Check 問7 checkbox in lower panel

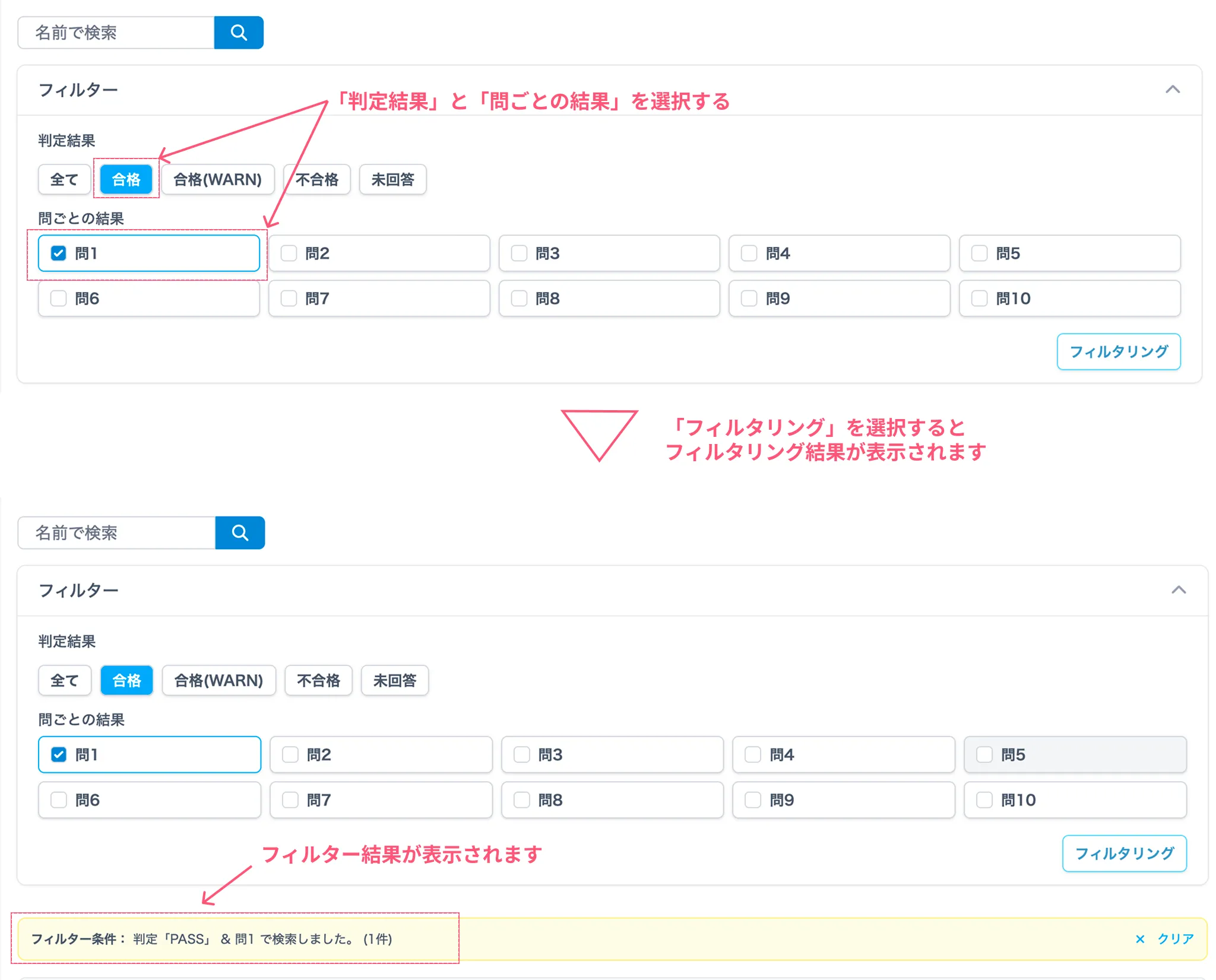290,800
